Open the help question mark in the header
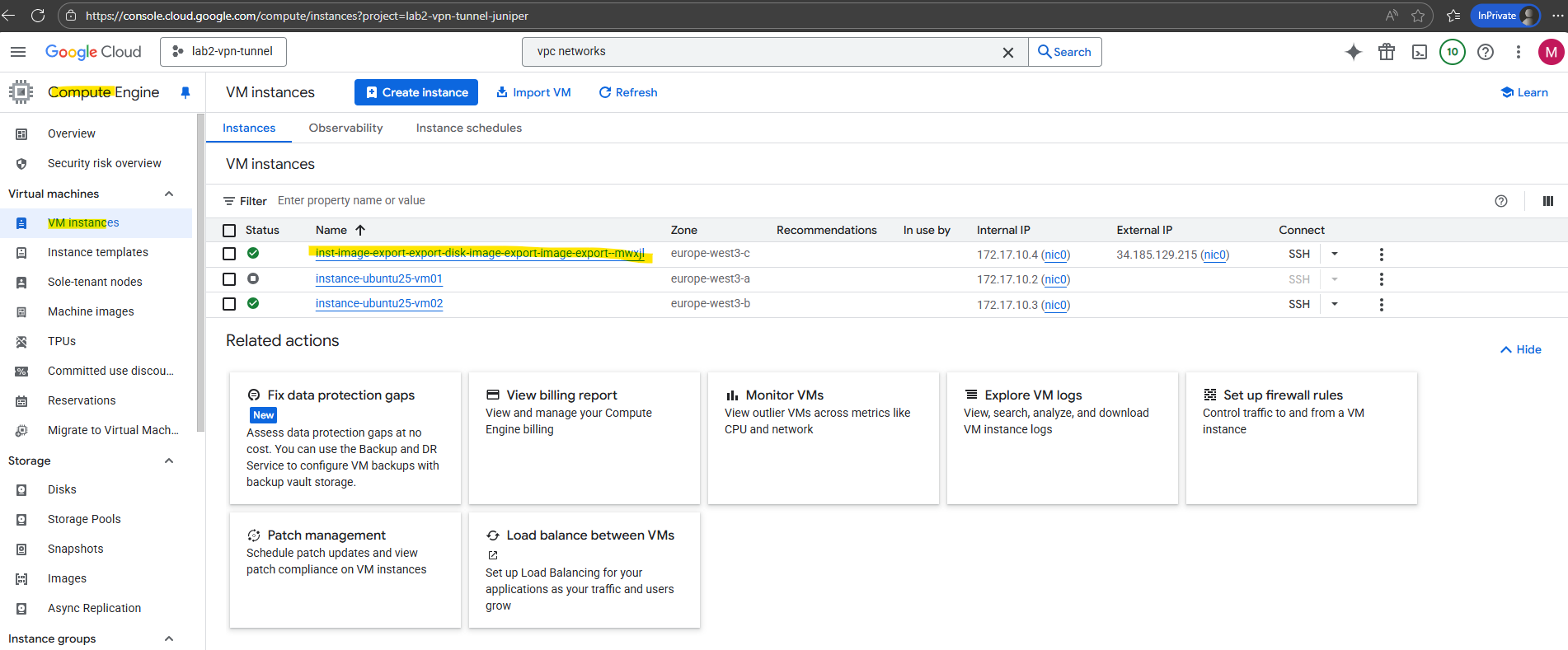The width and height of the screenshot is (1568, 650). pyautogui.click(x=1486, y=52)
